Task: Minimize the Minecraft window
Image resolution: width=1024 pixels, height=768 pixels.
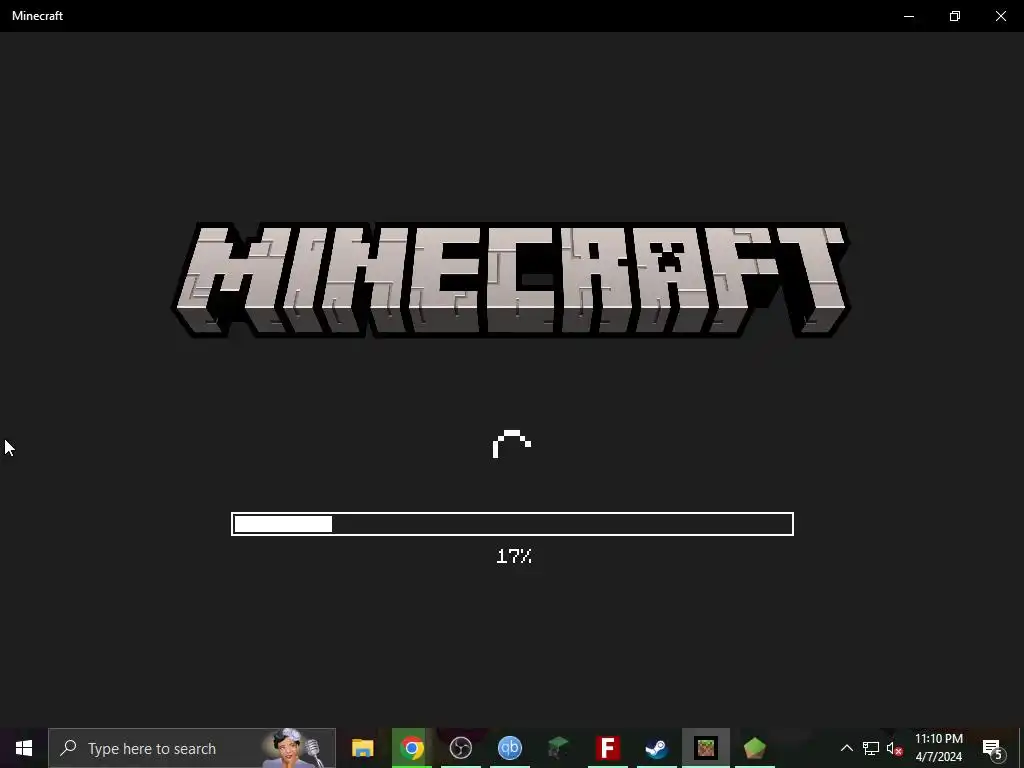Action: 908,16
